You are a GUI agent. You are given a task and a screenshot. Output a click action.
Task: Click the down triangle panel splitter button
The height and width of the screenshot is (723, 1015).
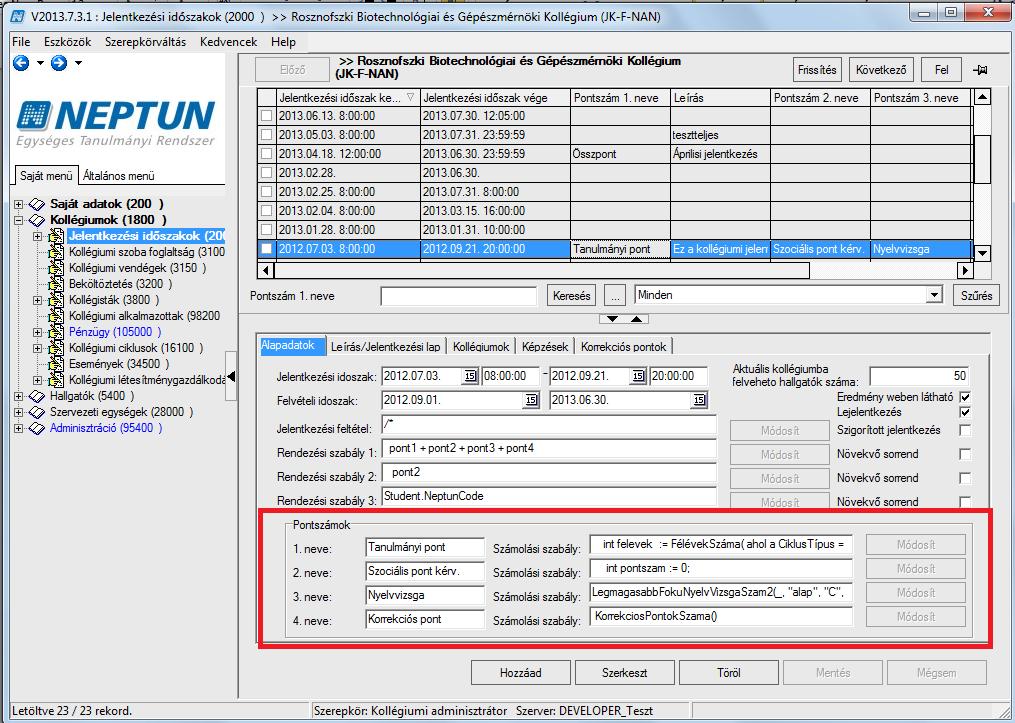click(x=612, y=319)
